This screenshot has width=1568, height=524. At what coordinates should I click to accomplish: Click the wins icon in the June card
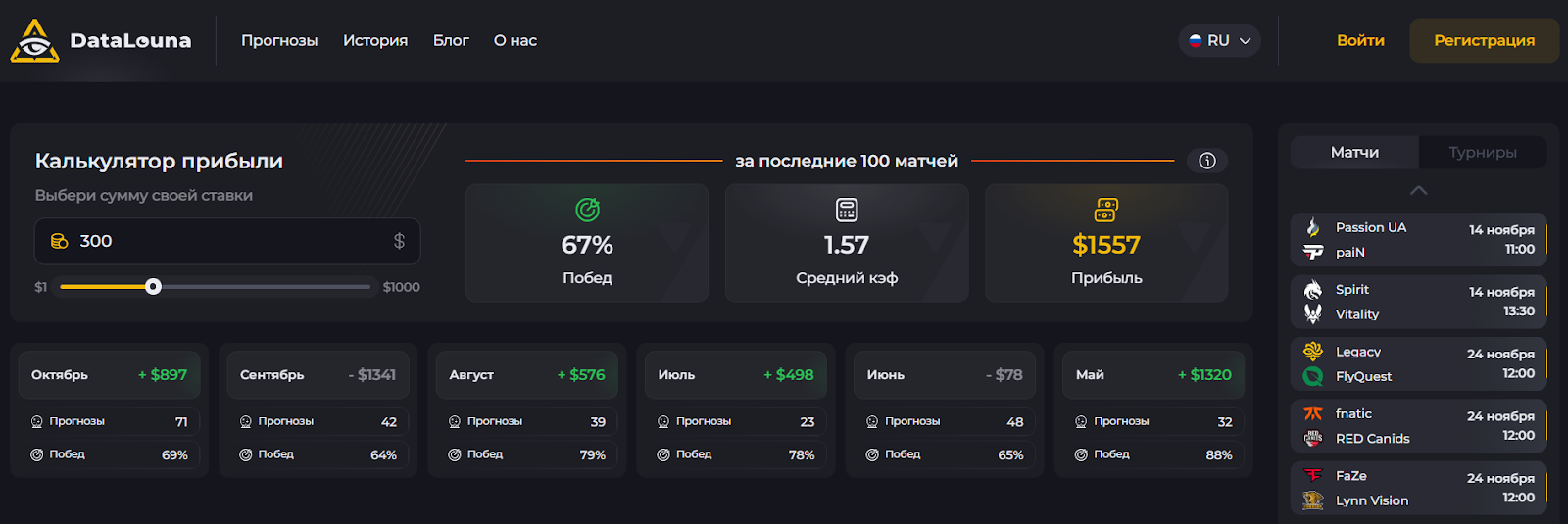coord(872,454)
